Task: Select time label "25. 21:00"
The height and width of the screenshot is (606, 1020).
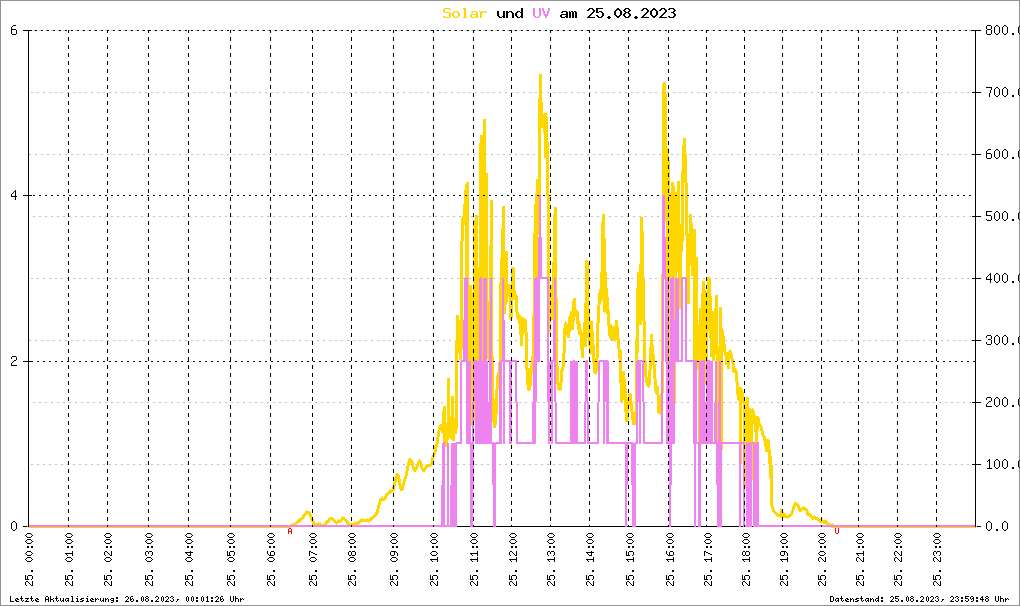Action: [x=860, y=560]
